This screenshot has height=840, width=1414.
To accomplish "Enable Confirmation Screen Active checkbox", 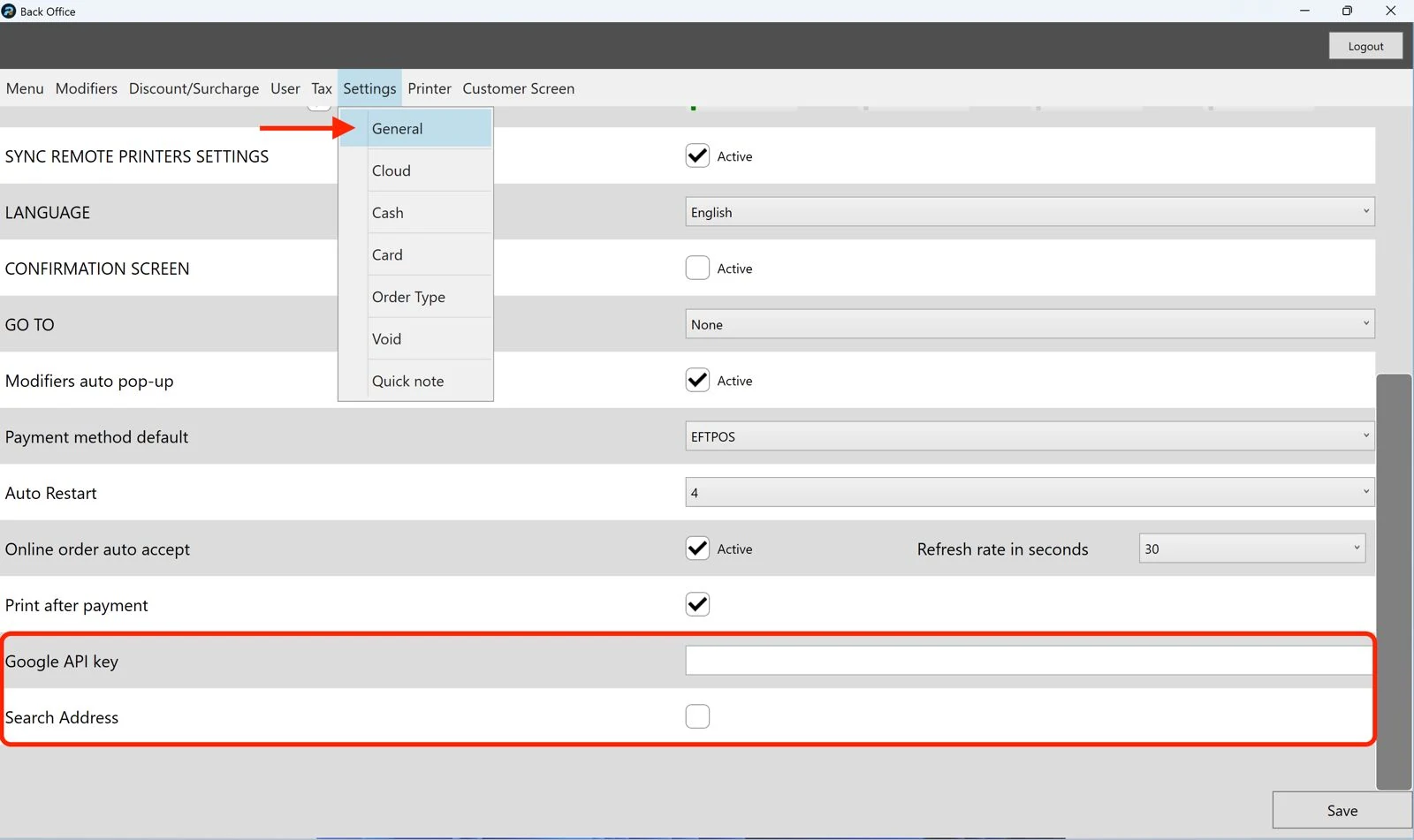I will click(697, 269).
